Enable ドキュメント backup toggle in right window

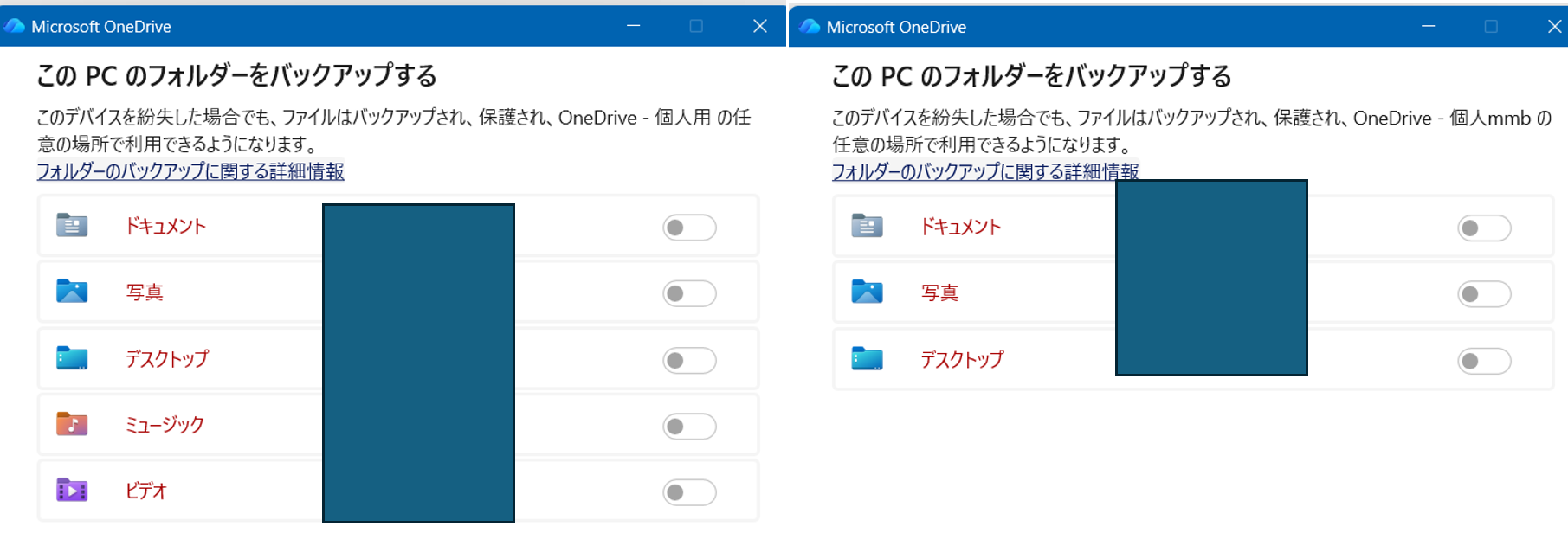click(1484, 228)
